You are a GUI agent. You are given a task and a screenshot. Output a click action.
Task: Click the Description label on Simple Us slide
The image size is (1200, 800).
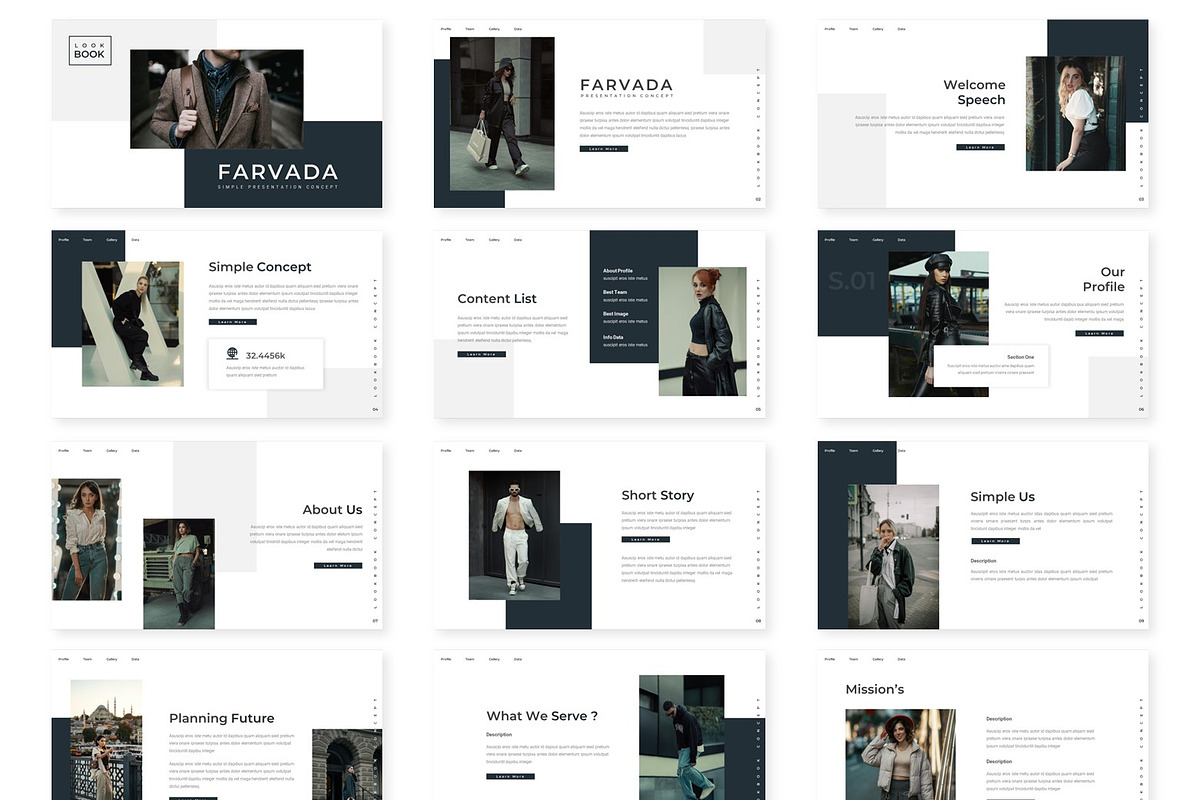[x=983, y=561]
